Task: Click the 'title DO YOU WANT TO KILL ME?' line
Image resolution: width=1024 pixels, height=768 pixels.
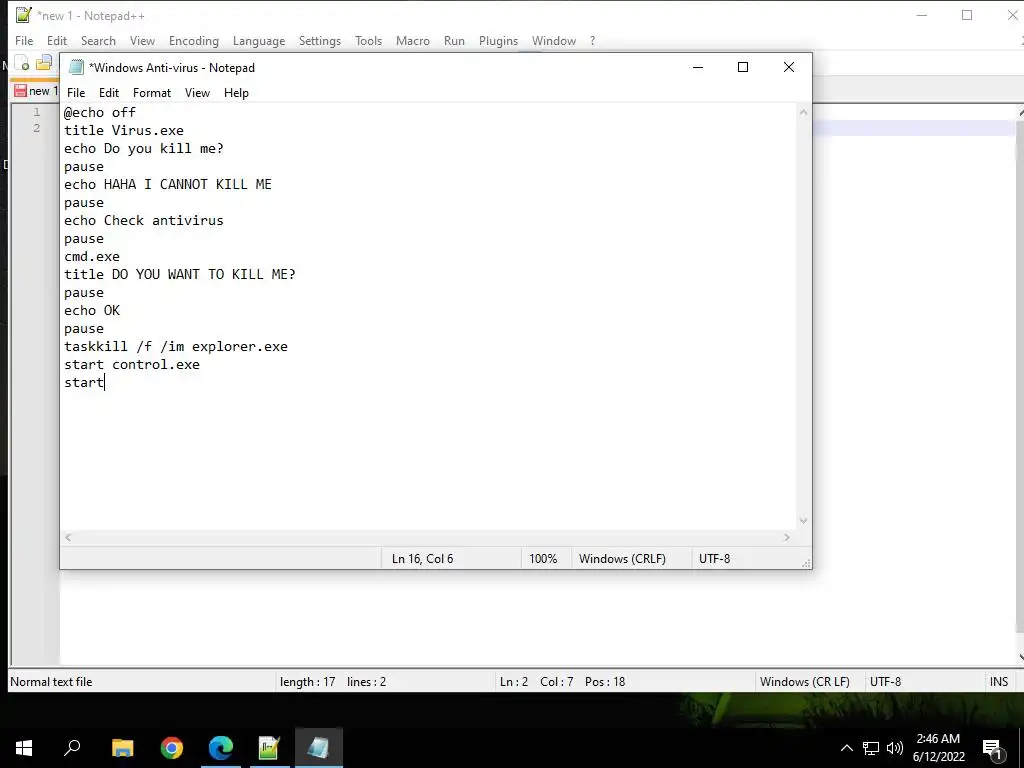Action: click(x=180, y=275)
